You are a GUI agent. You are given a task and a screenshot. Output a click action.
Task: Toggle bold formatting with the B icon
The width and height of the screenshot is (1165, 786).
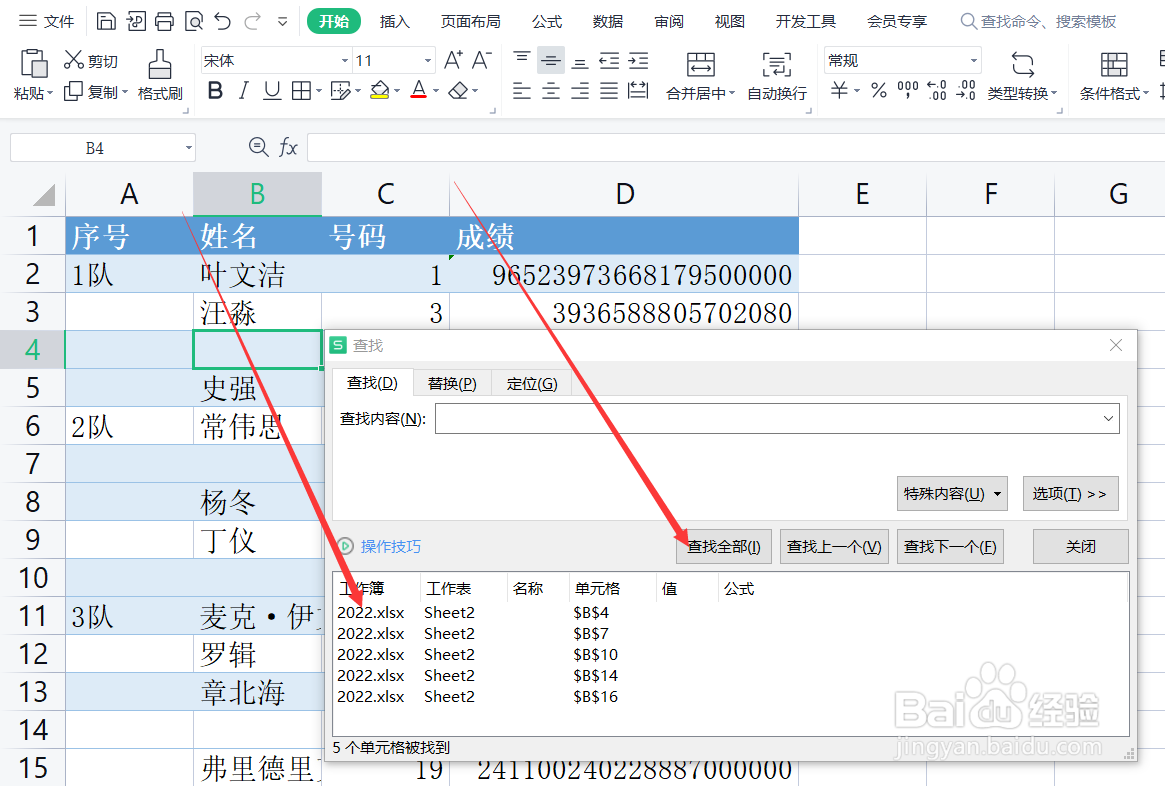(x=215, y=90)
